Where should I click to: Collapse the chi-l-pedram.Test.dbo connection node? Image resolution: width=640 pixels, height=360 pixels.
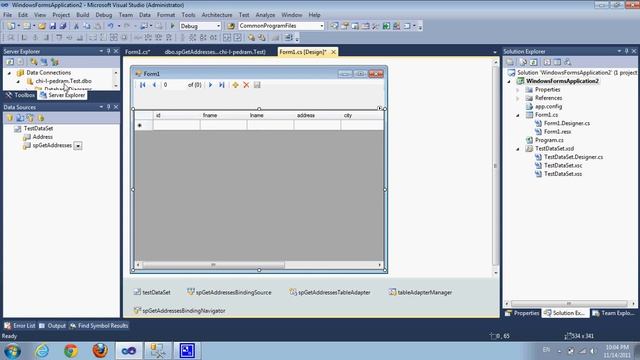[18, 81]
